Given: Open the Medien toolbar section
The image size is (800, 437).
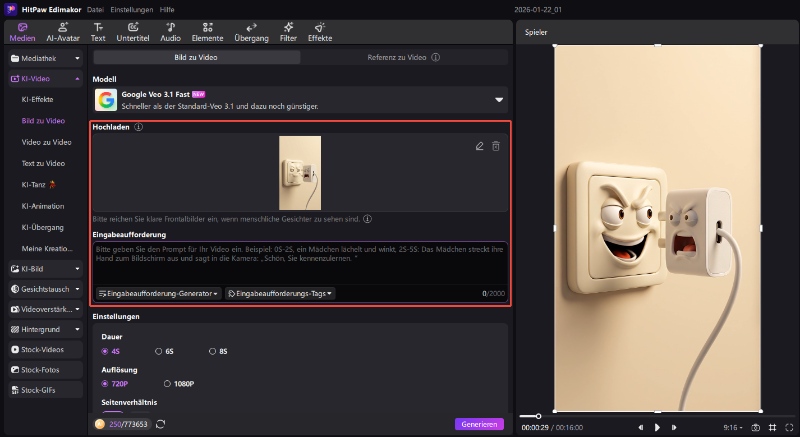Looking at the screenshot, I should (x=22, y=32).
